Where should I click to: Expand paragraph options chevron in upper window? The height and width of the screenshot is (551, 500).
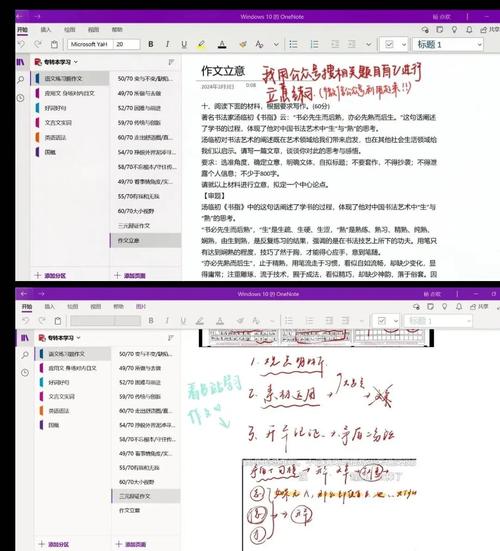[x=368, y=44]
